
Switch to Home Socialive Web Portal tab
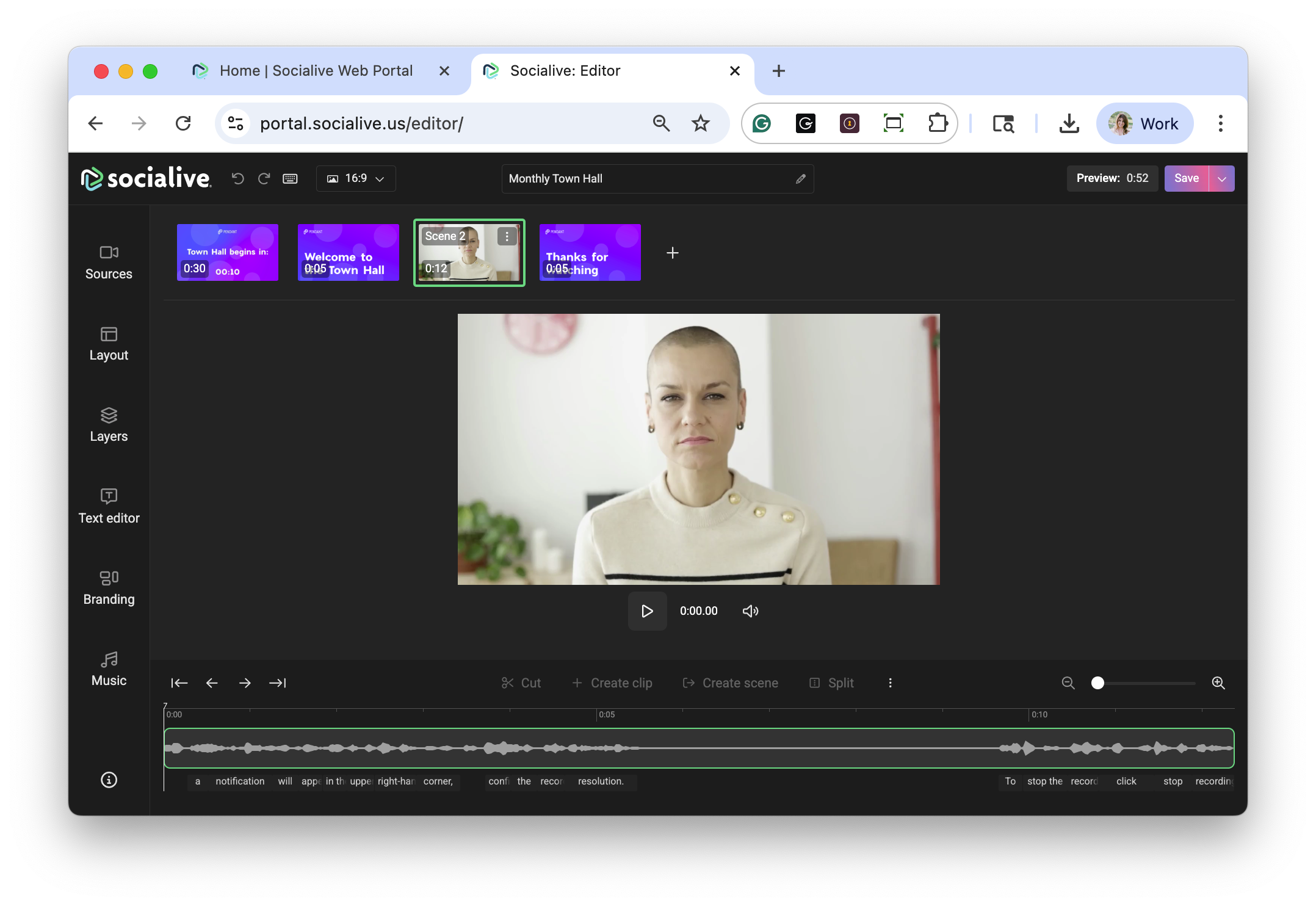pos(316,71)
